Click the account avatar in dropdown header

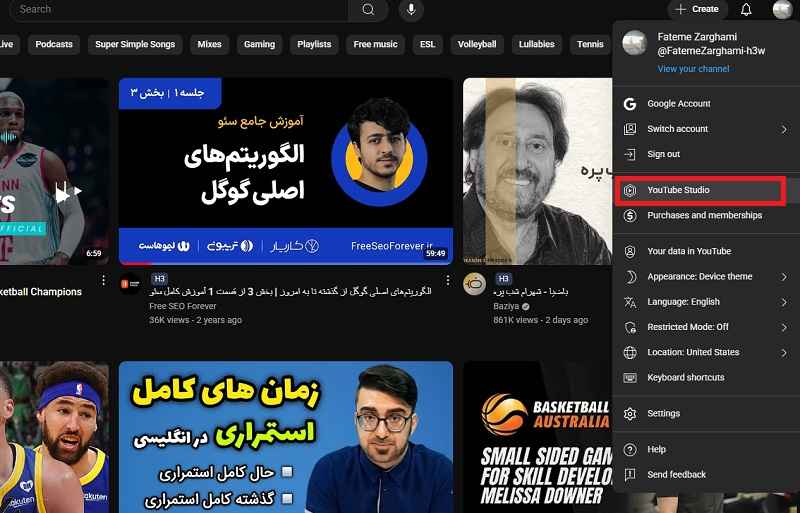[635, 43]
